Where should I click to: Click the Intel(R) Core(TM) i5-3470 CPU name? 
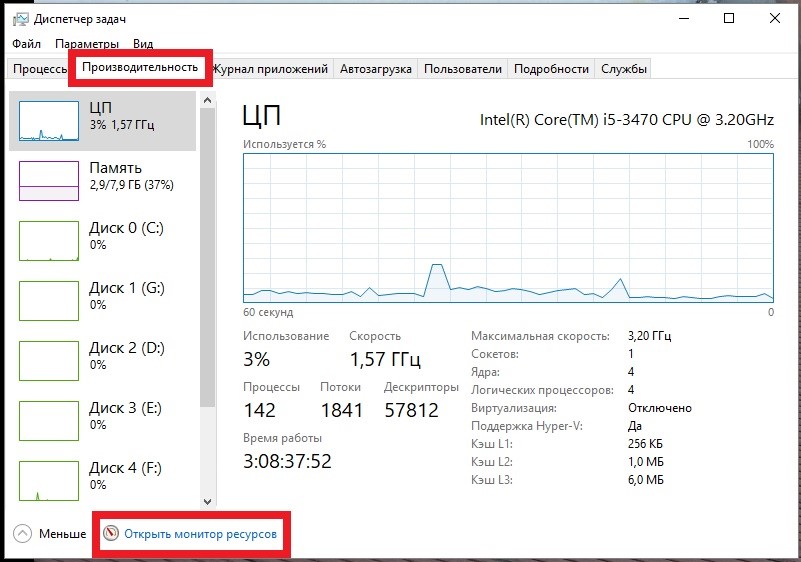click(627, 120)
